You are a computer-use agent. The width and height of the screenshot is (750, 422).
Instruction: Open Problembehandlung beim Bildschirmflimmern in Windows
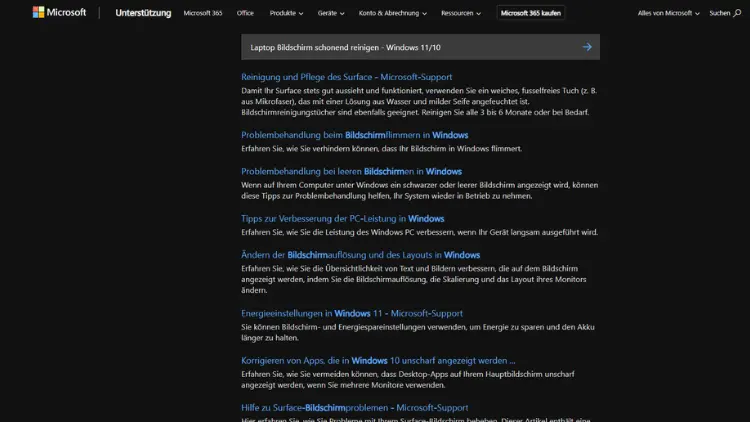pyautogui.click(x=354, y=135)
